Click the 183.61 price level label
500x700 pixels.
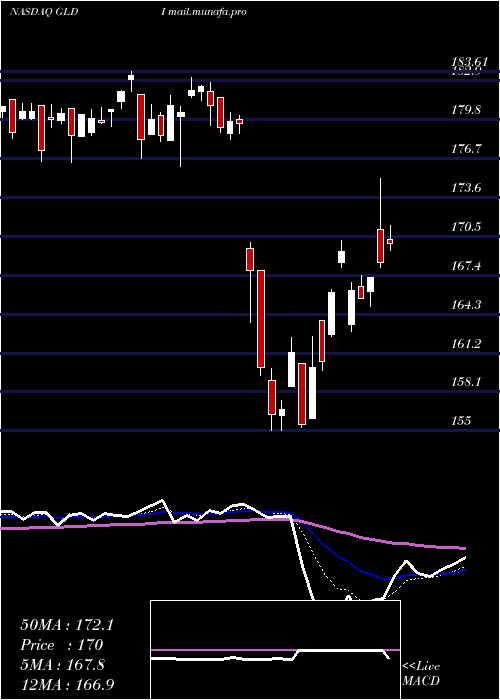pos(470,62)
